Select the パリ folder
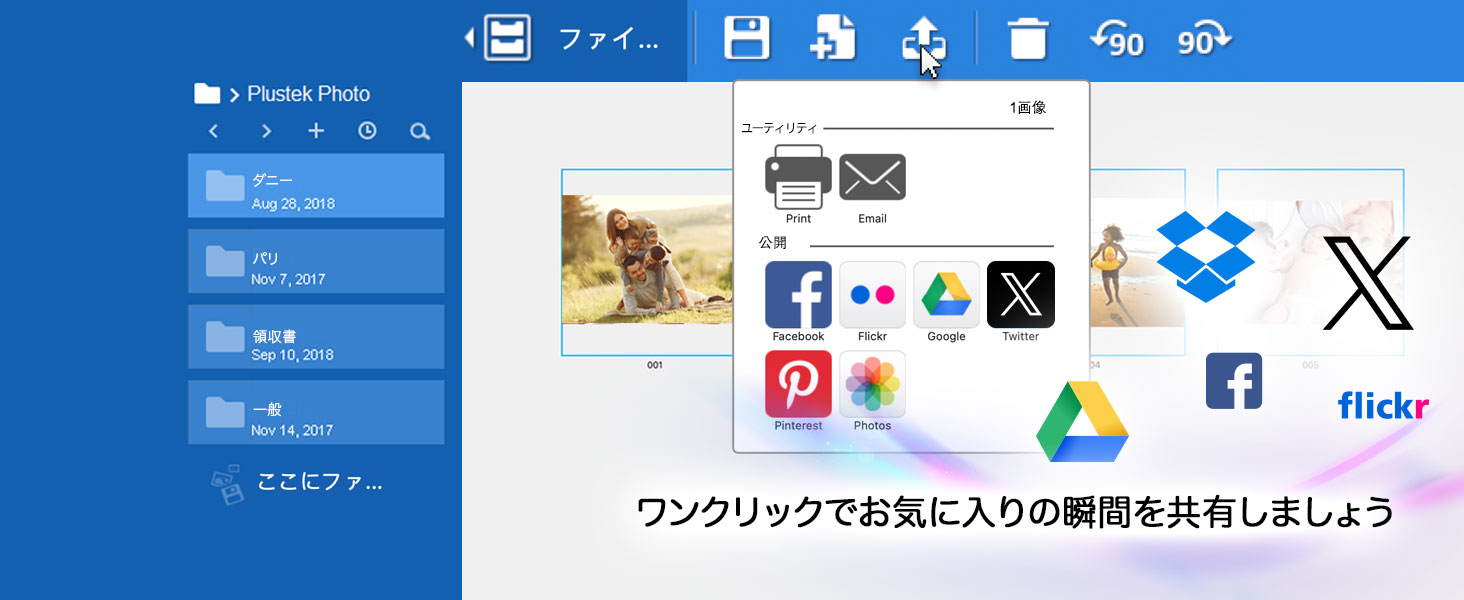The width and height of the screenshot is (1464, 600). 316,261
